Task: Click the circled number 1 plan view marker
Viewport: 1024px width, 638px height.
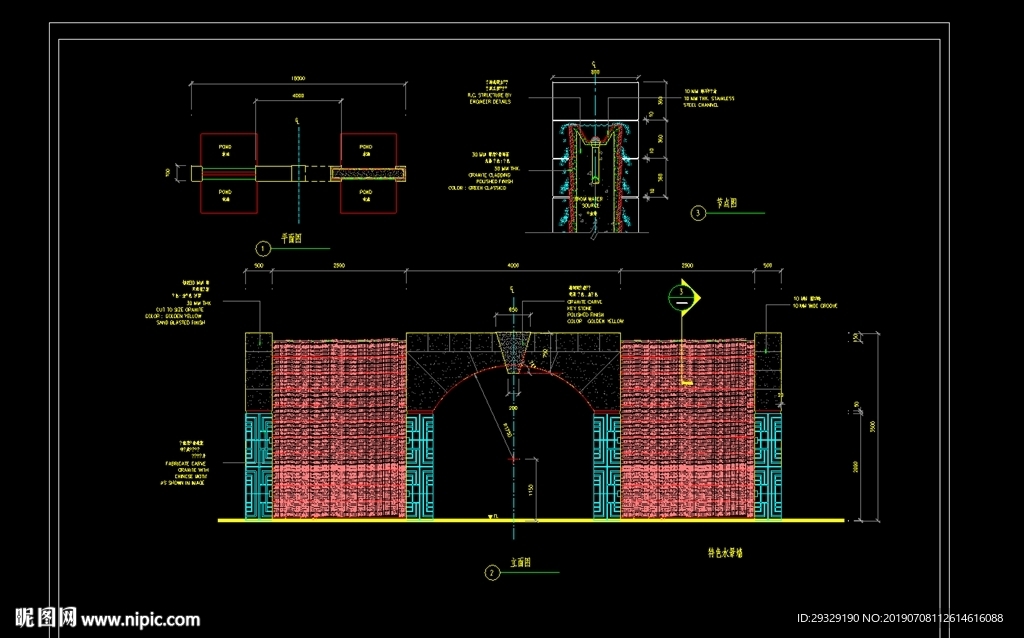Action: pos(263,249)
